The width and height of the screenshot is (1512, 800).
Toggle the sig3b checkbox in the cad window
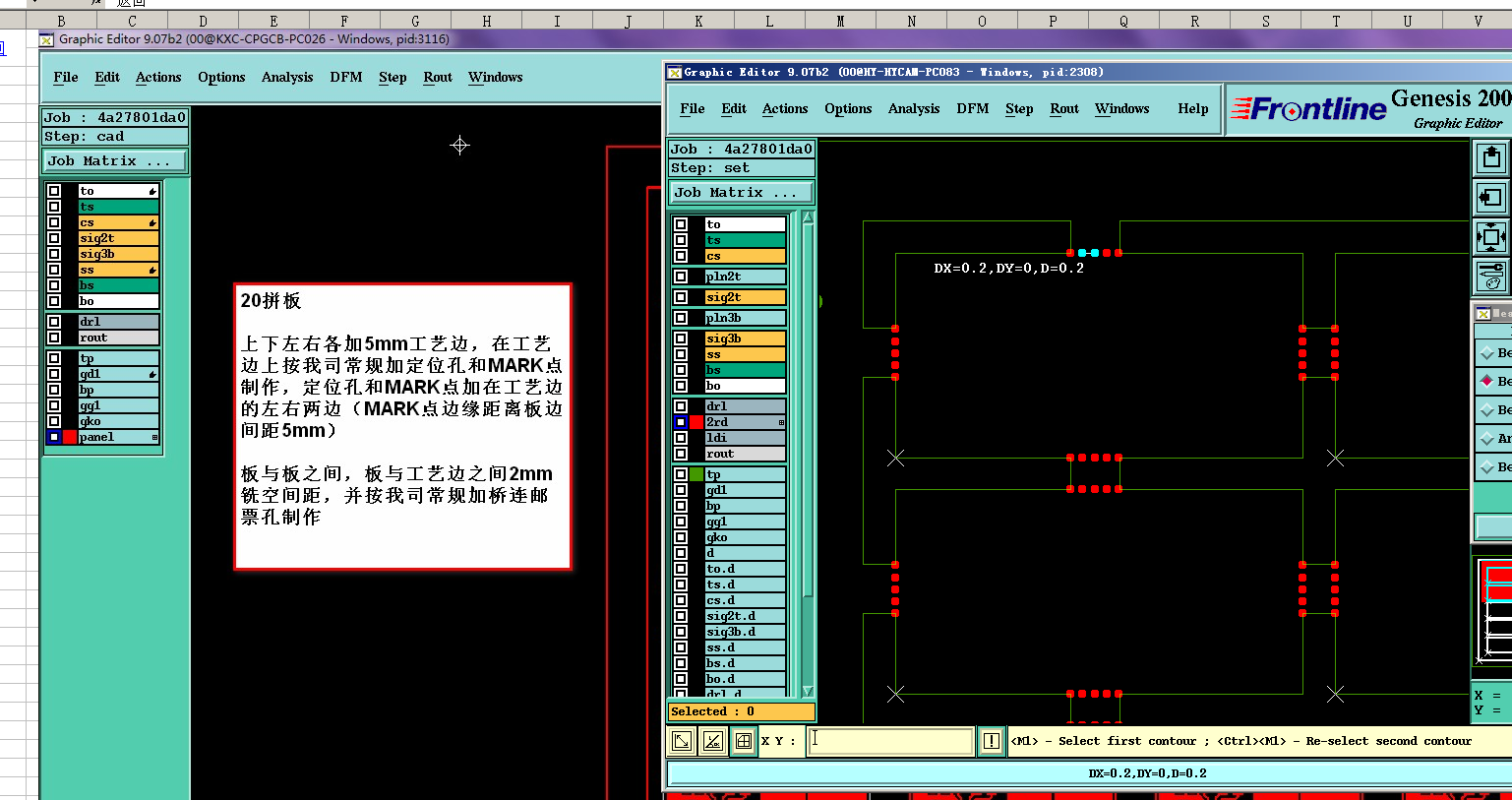[54, 254]
